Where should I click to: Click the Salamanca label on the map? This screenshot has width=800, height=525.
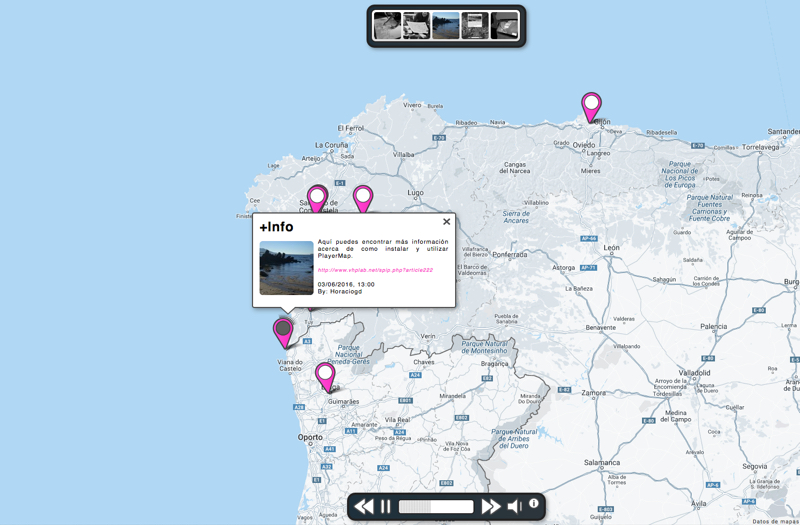(x=602, y=462)
